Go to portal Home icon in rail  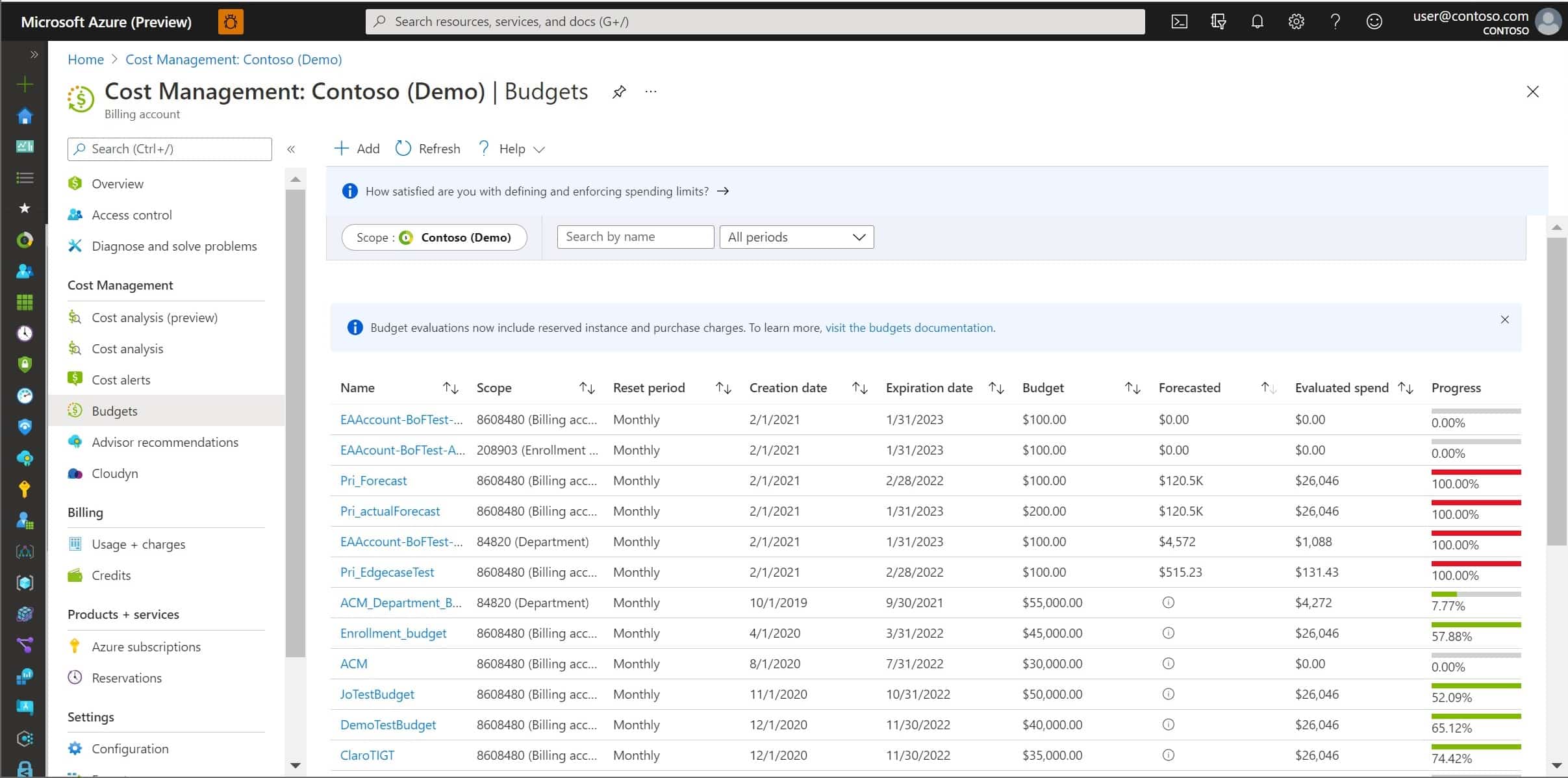pos(25,116)
